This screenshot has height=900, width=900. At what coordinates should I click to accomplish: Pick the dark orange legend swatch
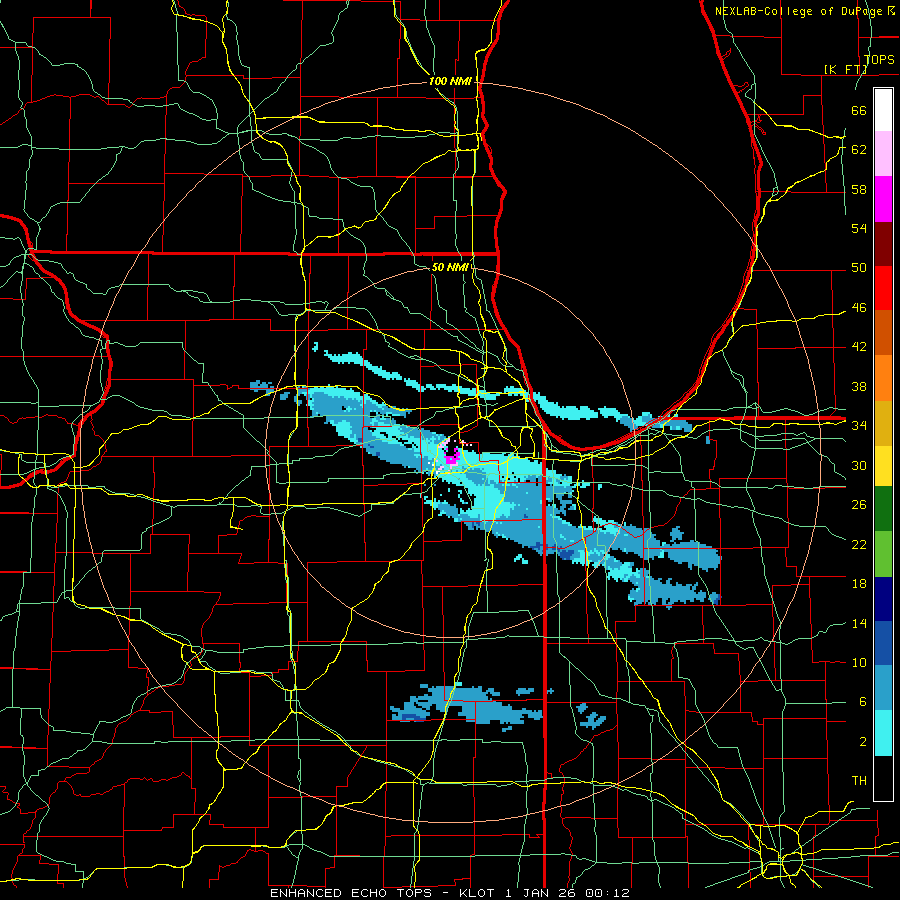click(x=883, y=333)
